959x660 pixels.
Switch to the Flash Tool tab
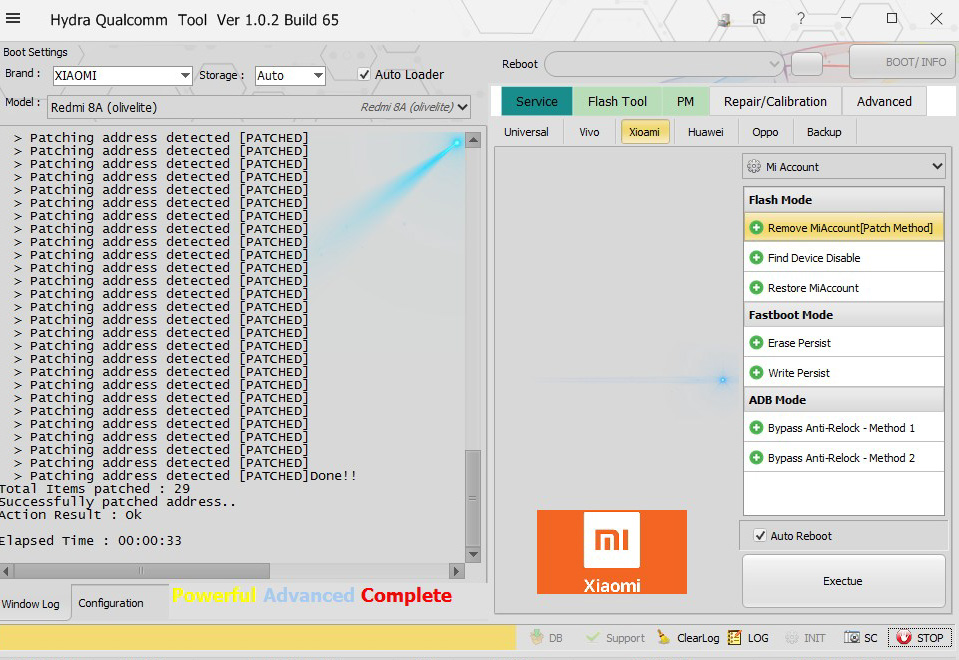coord(617,101)
